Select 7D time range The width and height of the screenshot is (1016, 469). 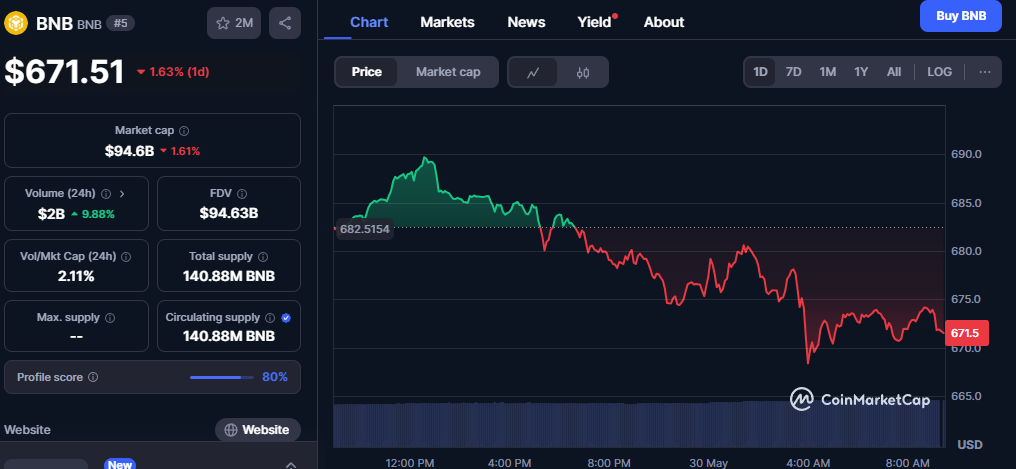click(x=793, y=72)
